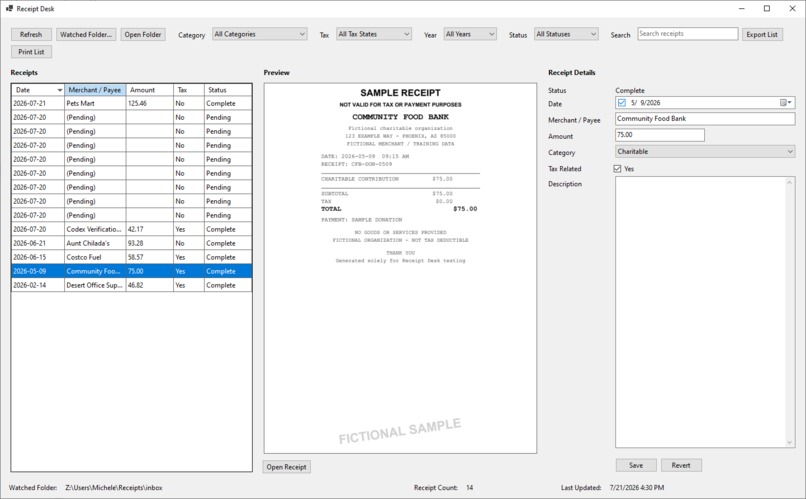Click the Receipt Desk app icon in title bar
This screenshot has width=806, height=499.
9,8
